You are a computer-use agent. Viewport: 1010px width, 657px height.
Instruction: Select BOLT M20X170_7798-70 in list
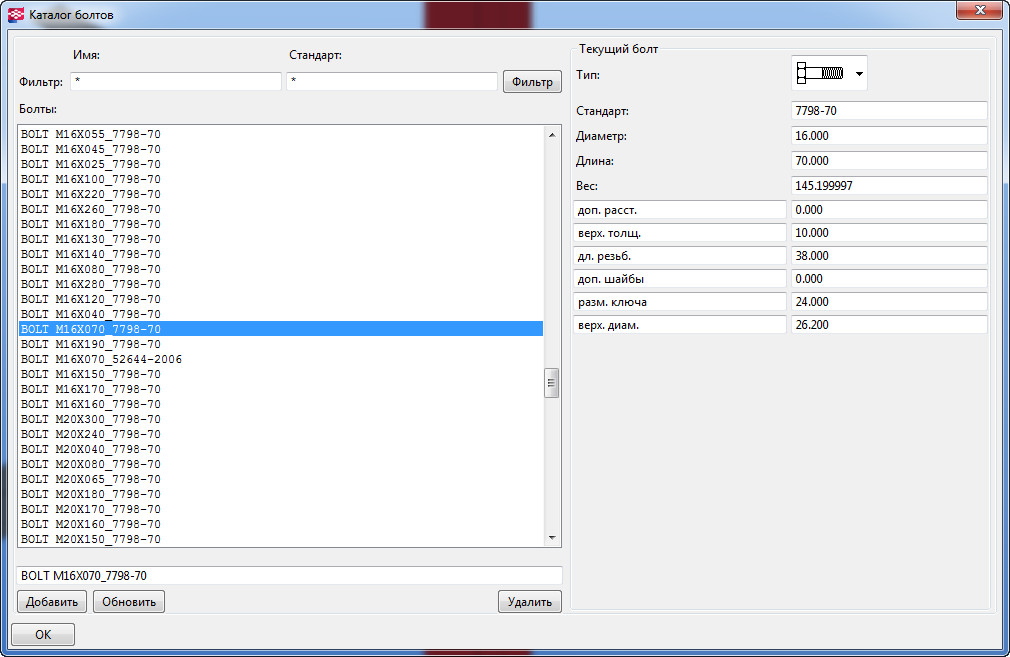[x=281, y=509]
